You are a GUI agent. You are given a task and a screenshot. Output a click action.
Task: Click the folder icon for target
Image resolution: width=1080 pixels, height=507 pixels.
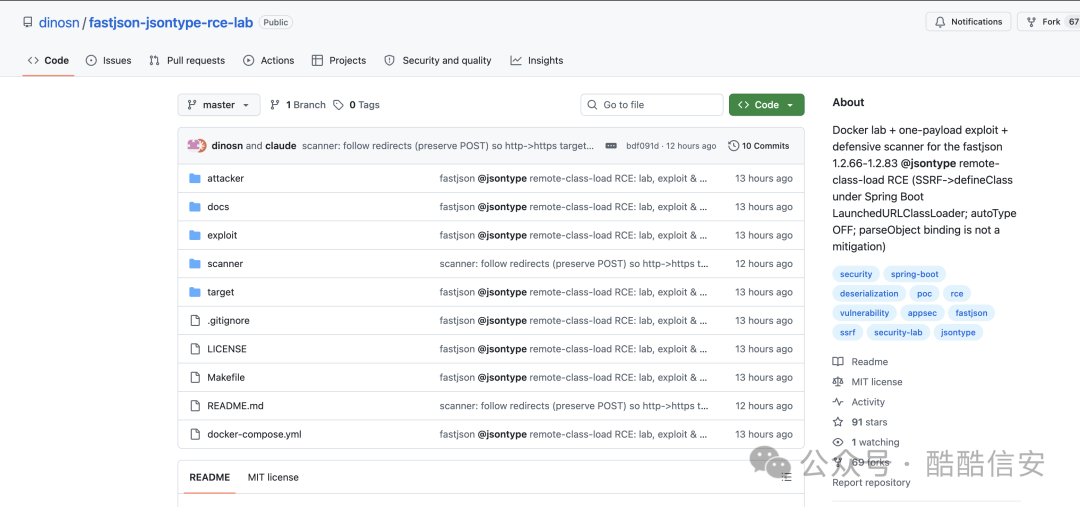click(x=195, y=292)
